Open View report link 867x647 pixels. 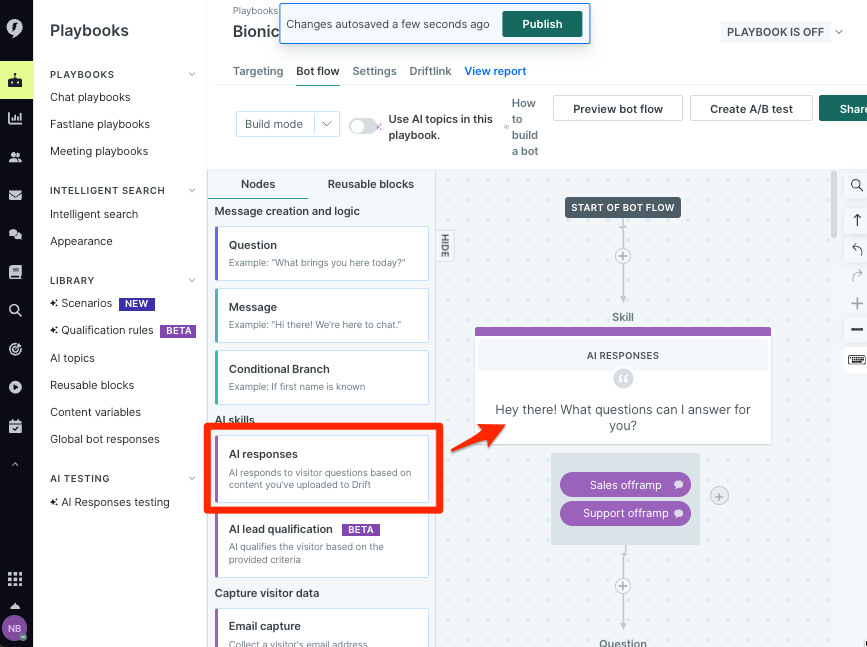coord(495,71)
